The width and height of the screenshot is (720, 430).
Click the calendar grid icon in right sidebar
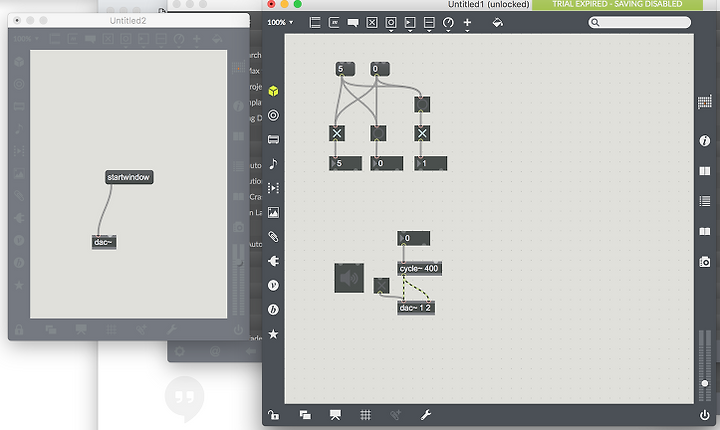pyautogui.click(x=704, y=102)
